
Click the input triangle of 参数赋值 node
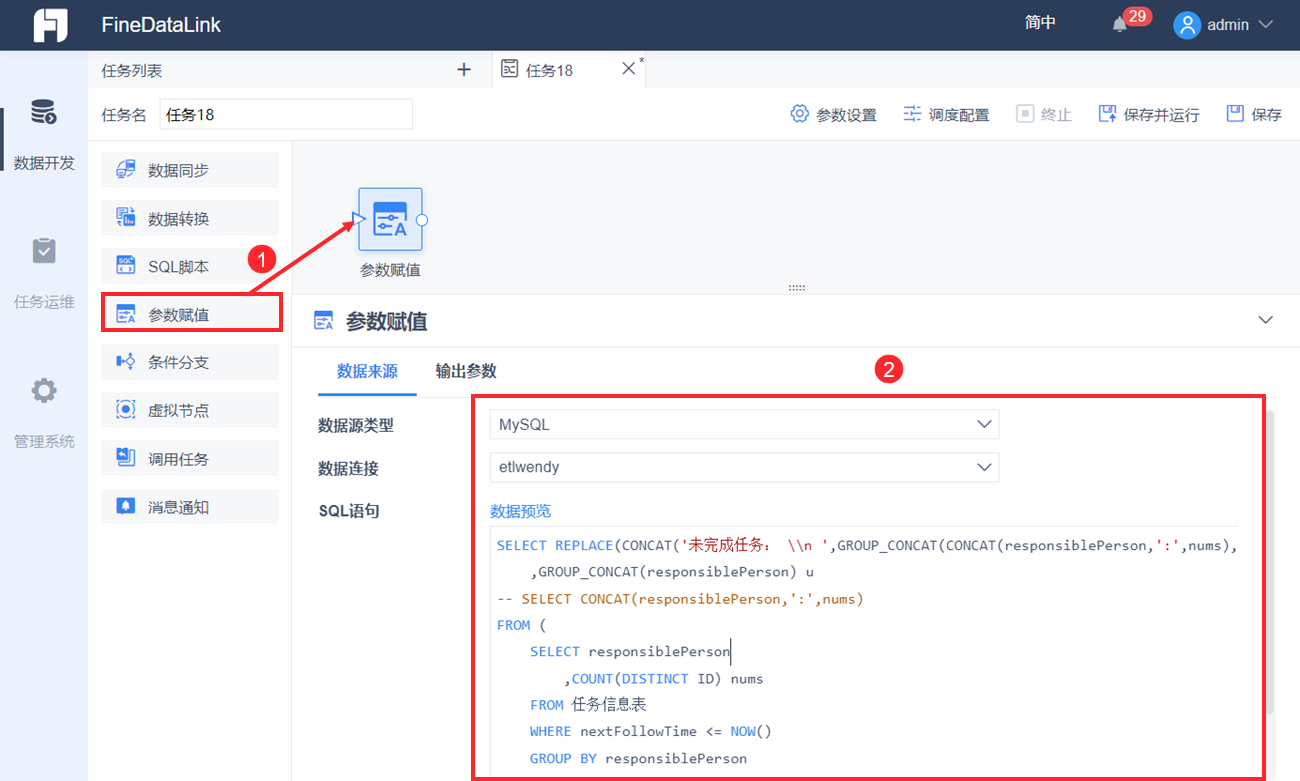(x=358, y=219)
